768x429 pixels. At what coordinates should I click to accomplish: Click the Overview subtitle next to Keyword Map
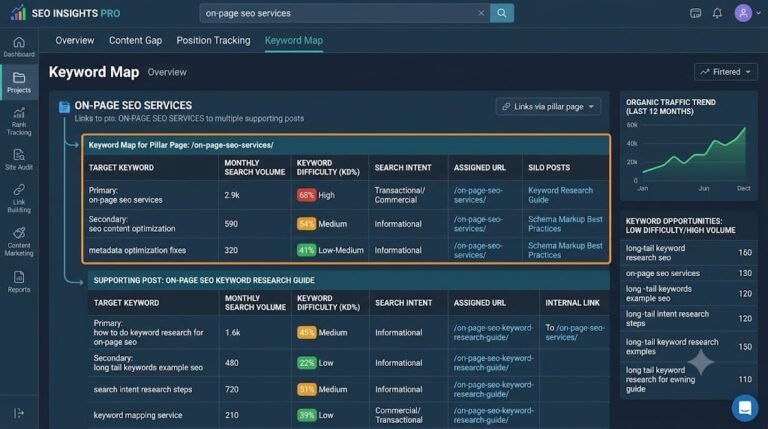pos(167,72)
